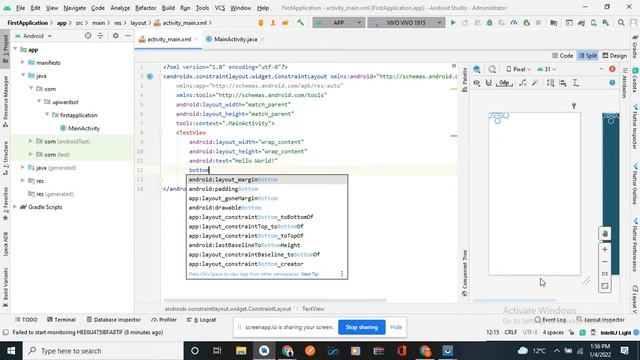
Task: Click Hide on the sharing bar
Action: tap(396, 327)
